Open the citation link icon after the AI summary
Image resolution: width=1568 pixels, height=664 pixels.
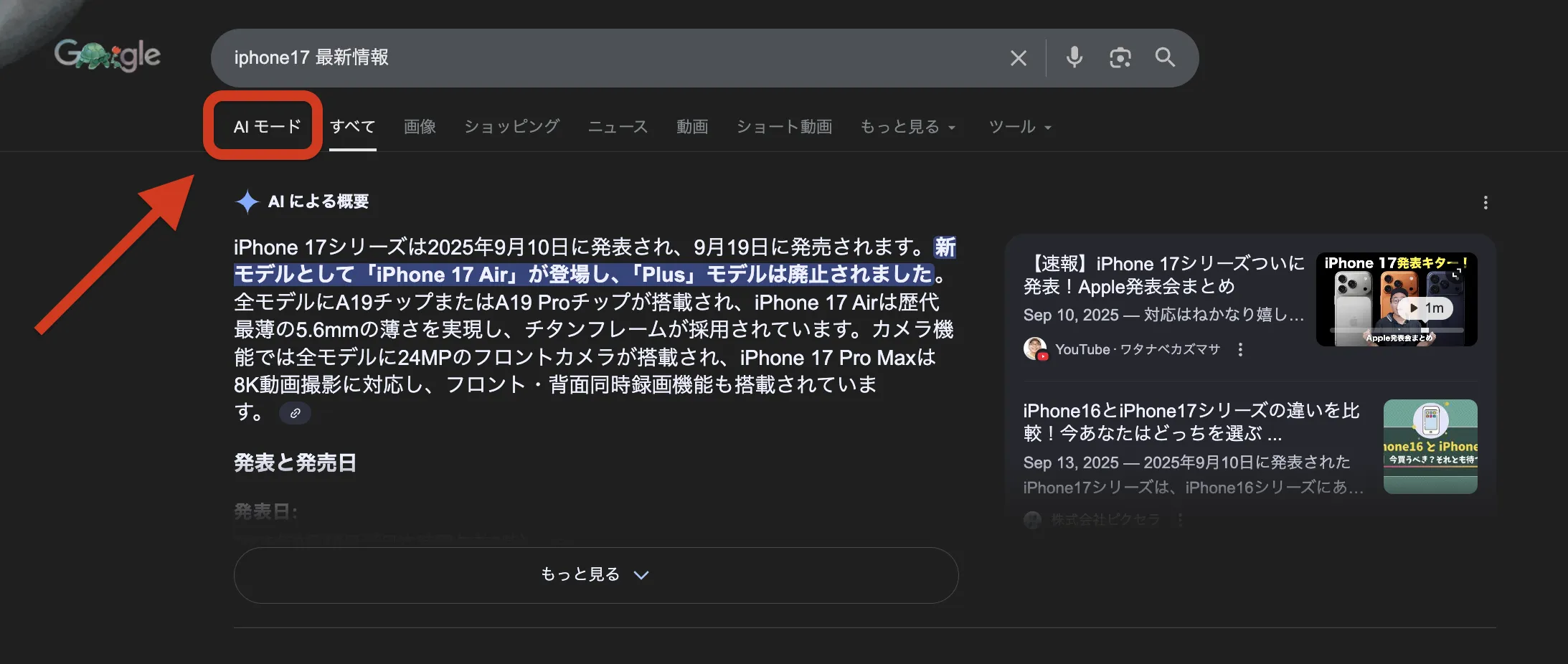click(x=294, y=413)
